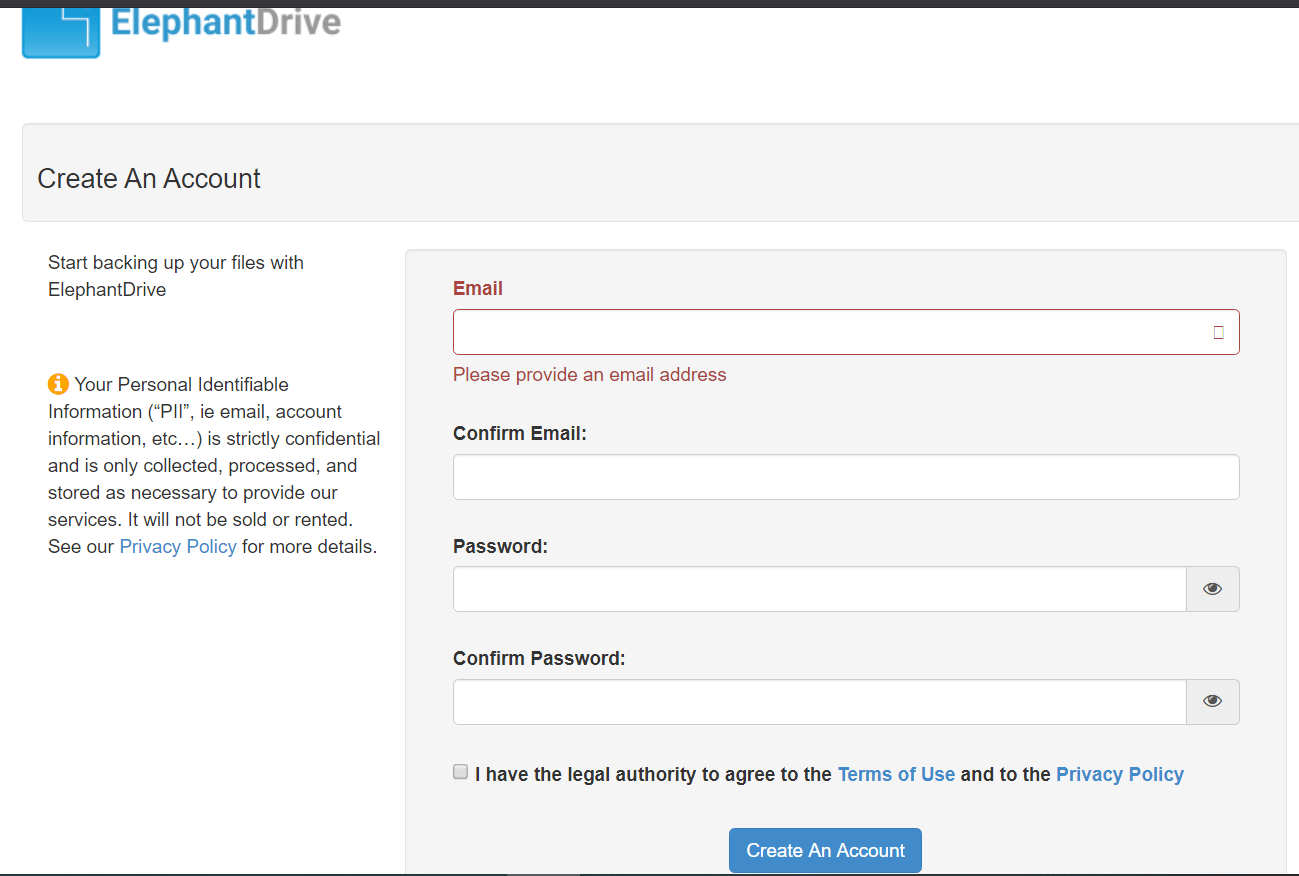The image size is (1299, 876).
Task: Click inside the Password input box
Action: tap(820, 588)
